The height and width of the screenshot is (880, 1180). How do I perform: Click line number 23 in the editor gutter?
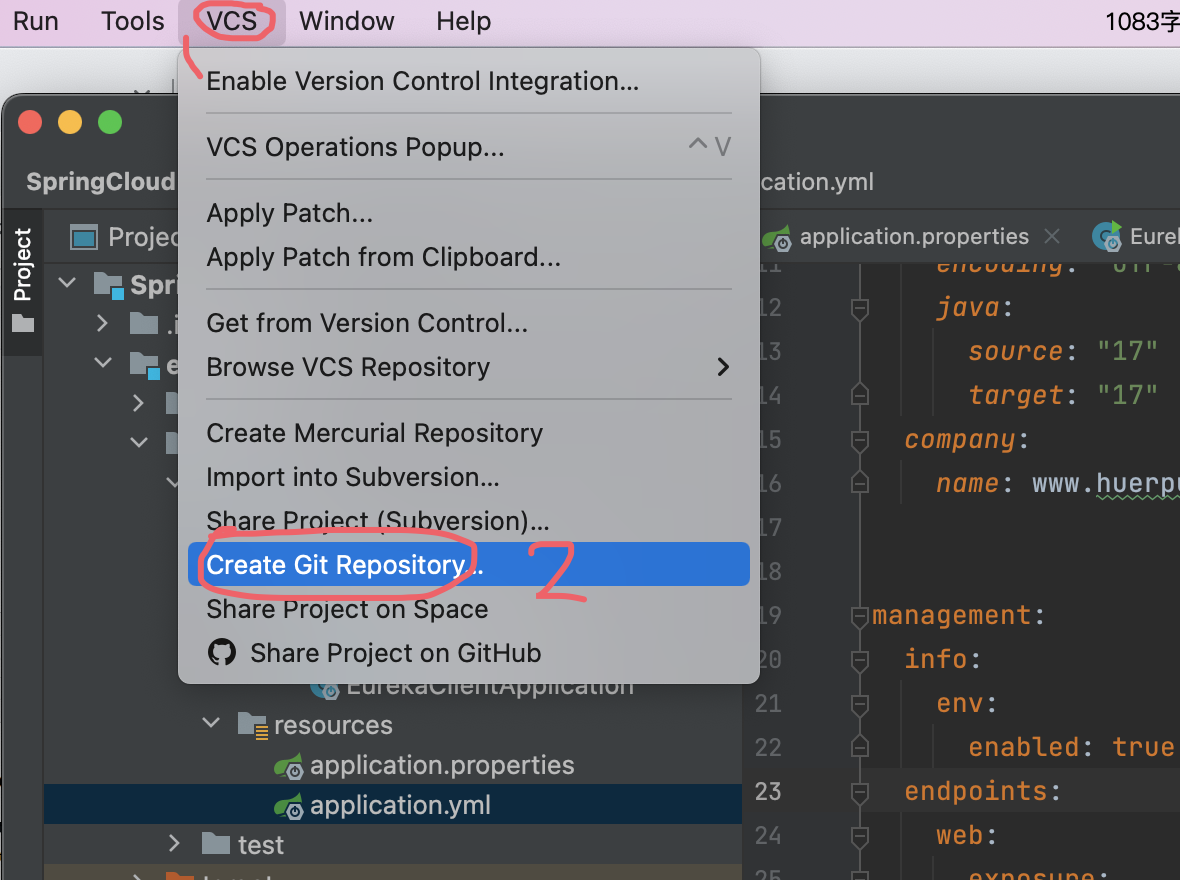coord(767,791)
